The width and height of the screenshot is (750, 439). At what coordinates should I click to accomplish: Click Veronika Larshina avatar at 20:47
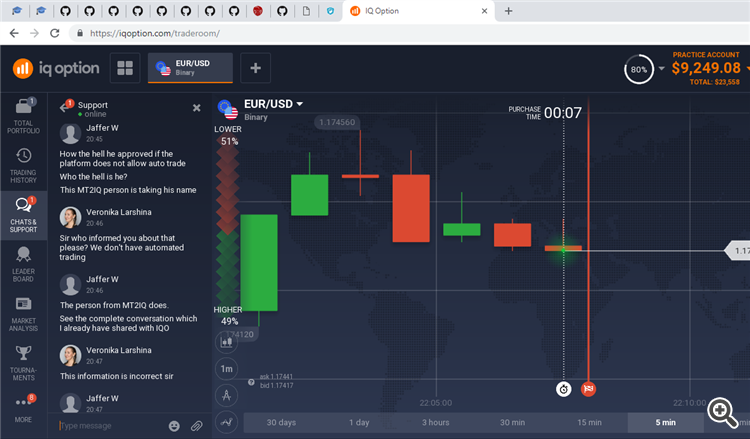point(70,356)
